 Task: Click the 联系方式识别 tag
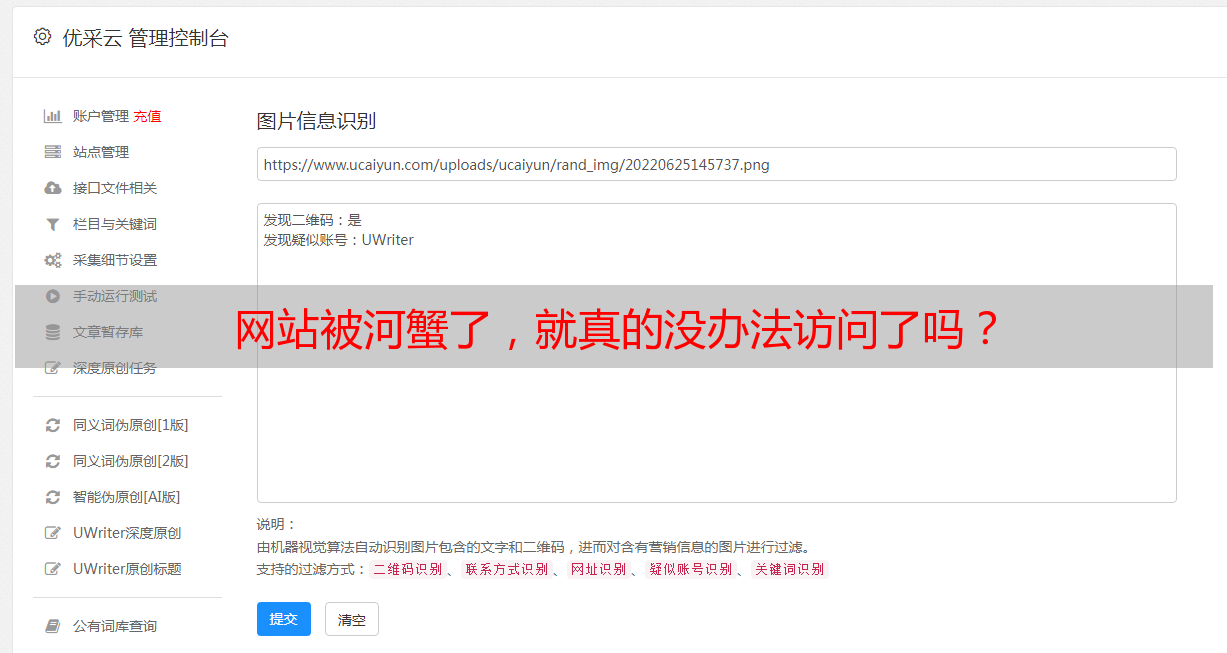[x=507, y=569]
